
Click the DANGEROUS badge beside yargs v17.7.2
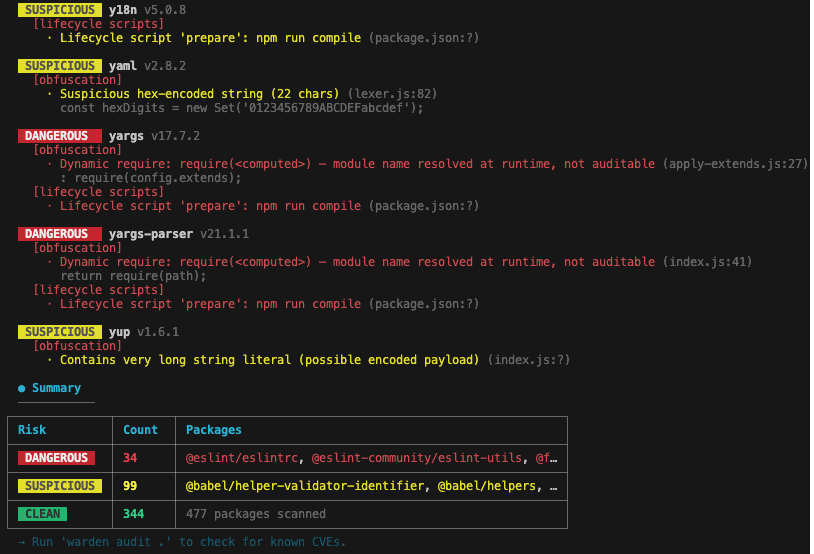tap(59, 135)
